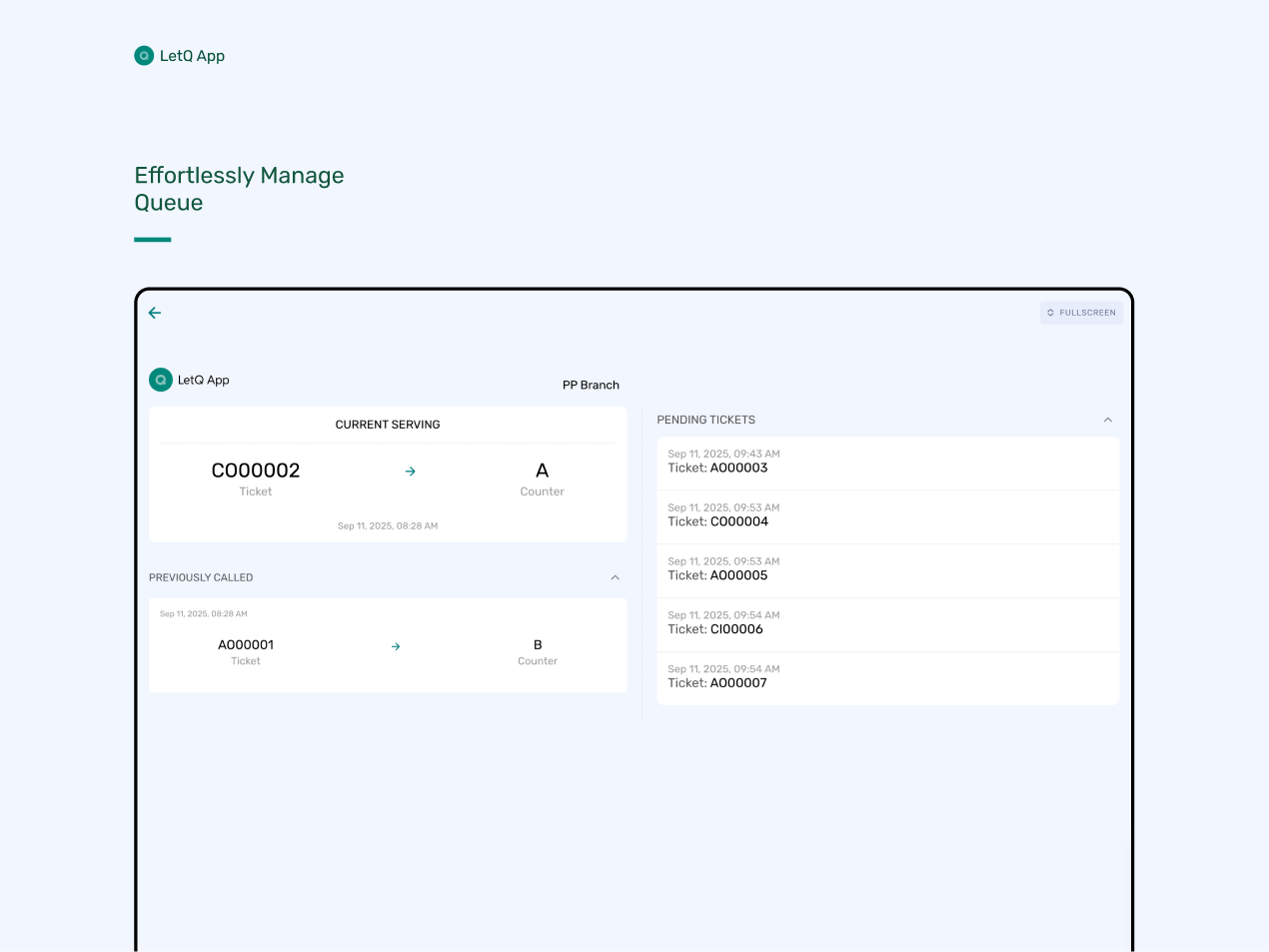The image size is (1269, 952).
Task: Click the CURRENT SERVING heading
Action: pyautogui.click(x=388, y=425)
